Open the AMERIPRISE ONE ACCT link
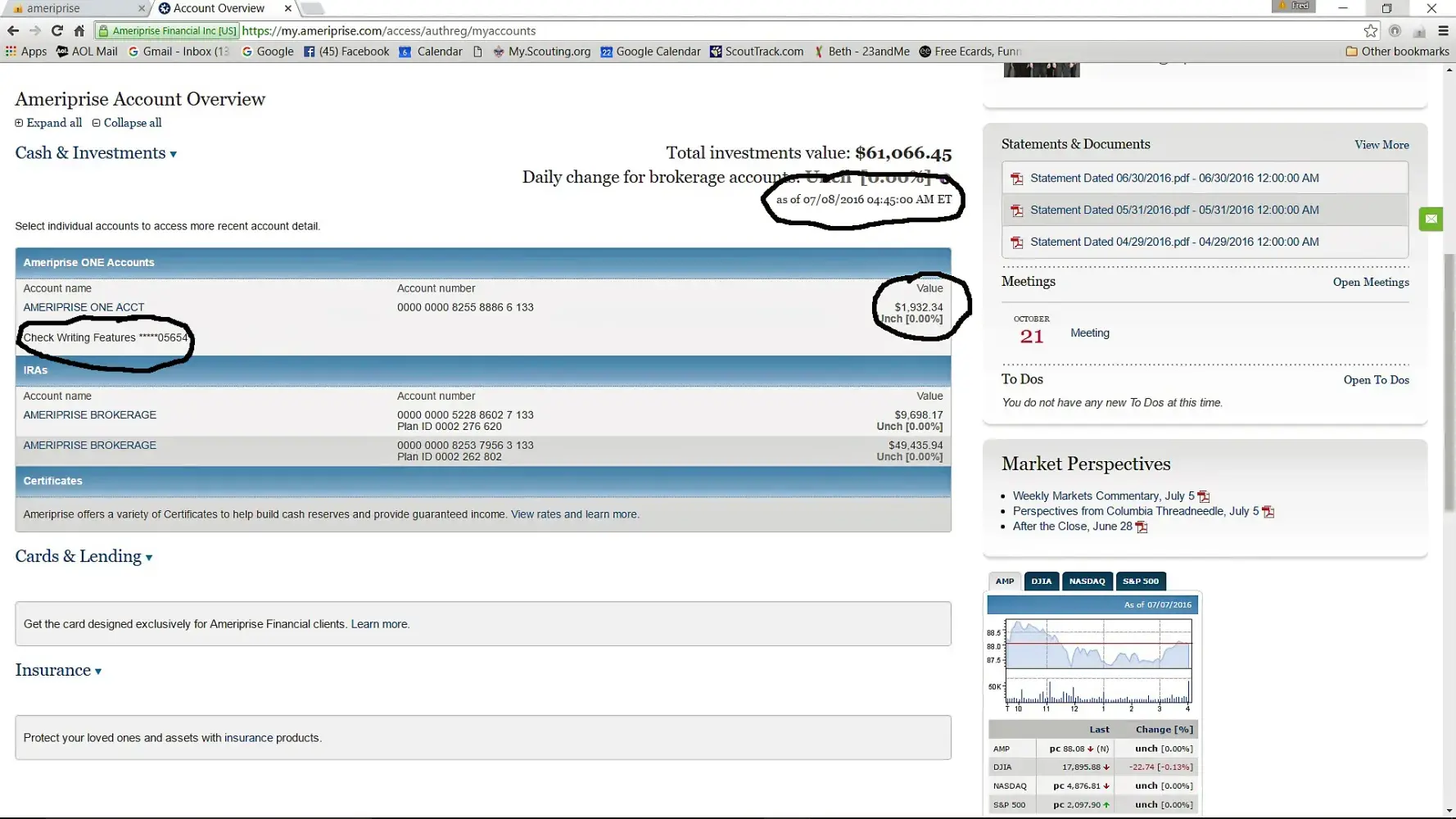 pyautogui.click(x=84, y=308)
